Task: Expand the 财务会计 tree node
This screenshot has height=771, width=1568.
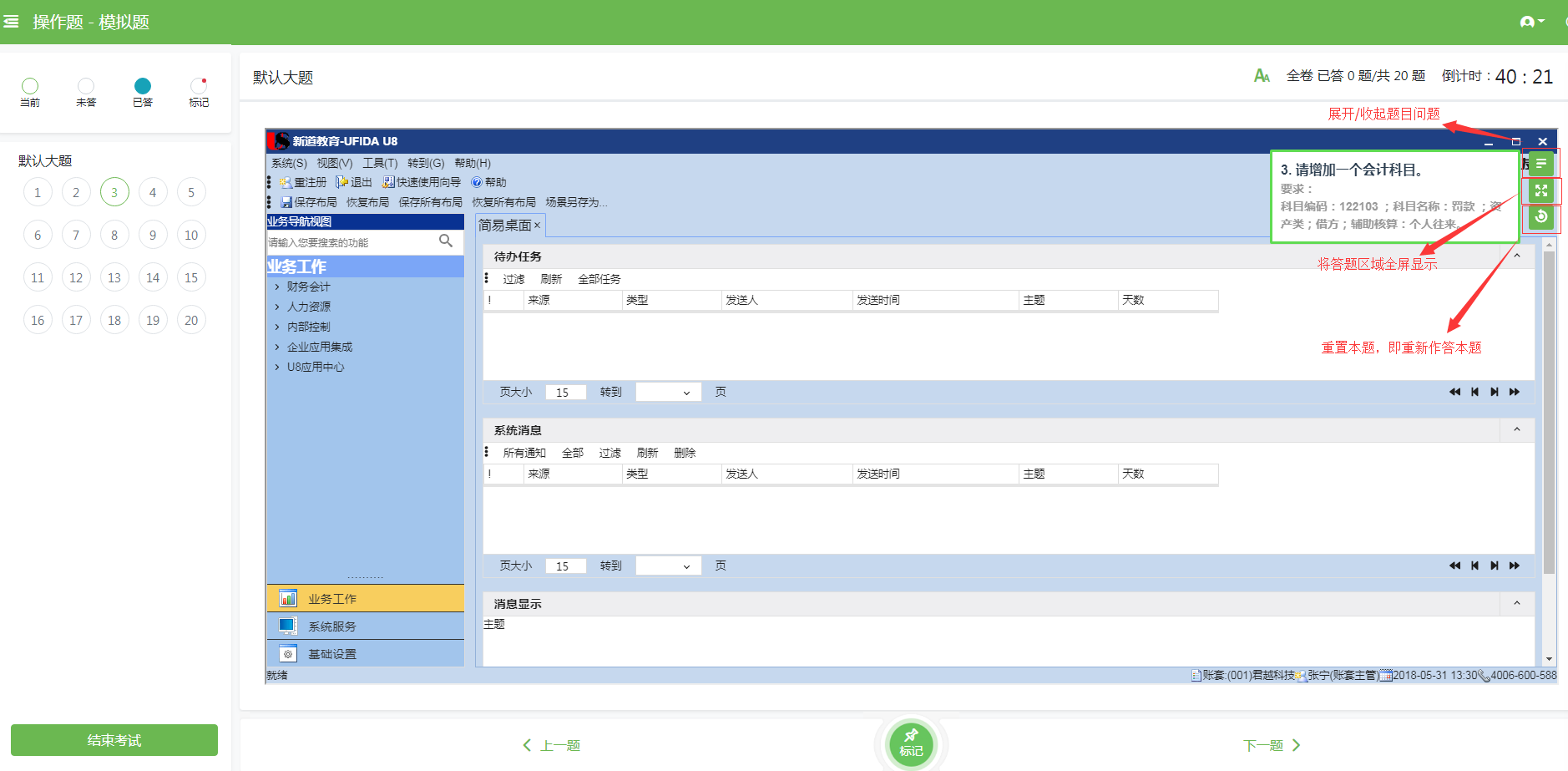Action: [x=277, y=287]
